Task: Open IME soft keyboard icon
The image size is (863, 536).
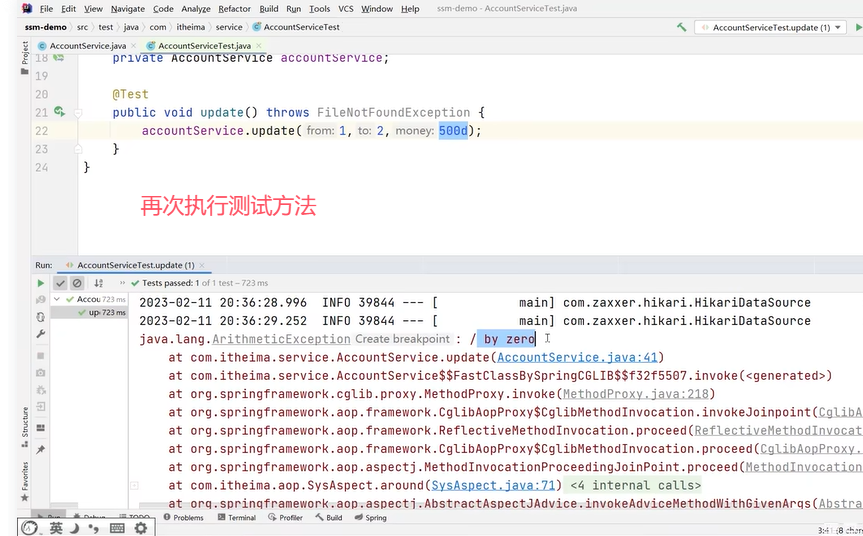Action: (117, 528)
